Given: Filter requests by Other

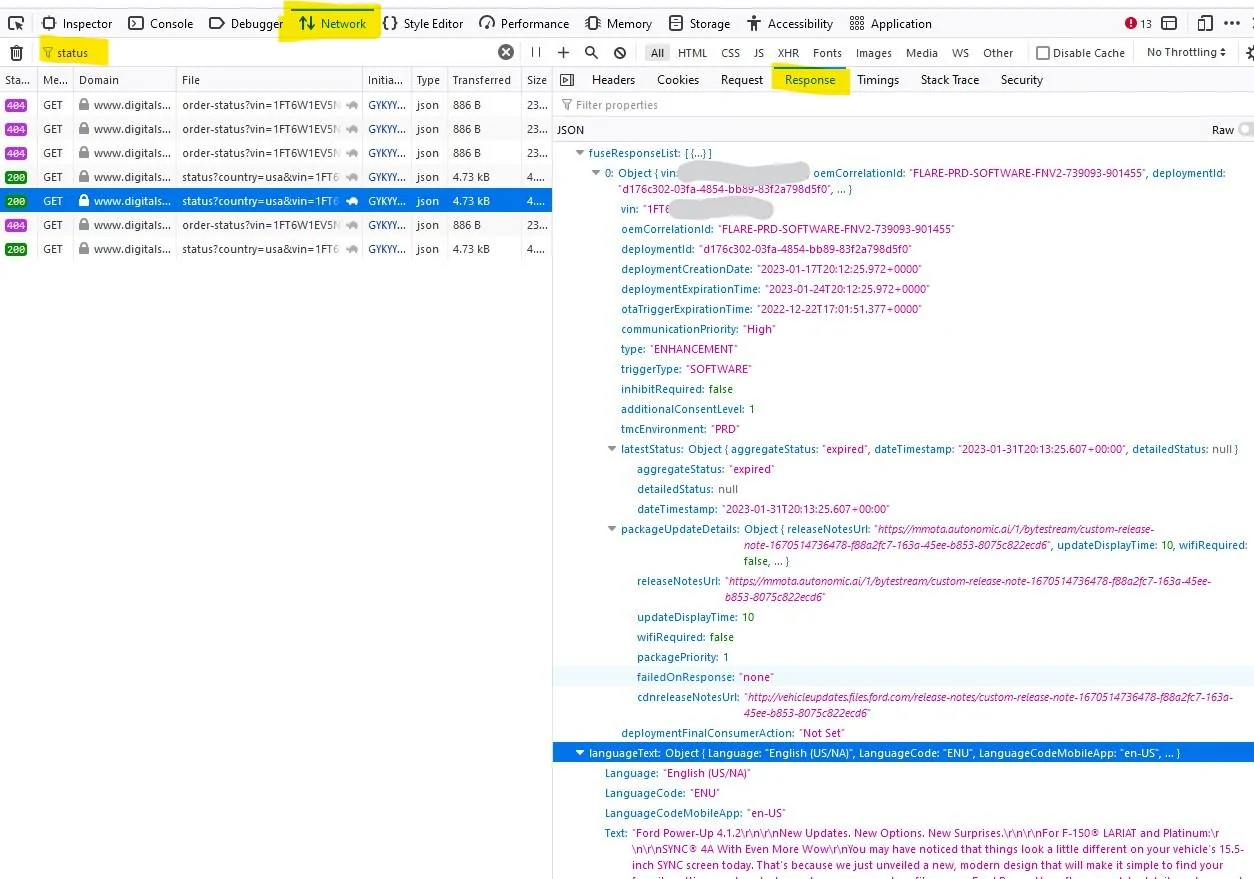Looking at the screenshot, I should click(998, 53).
